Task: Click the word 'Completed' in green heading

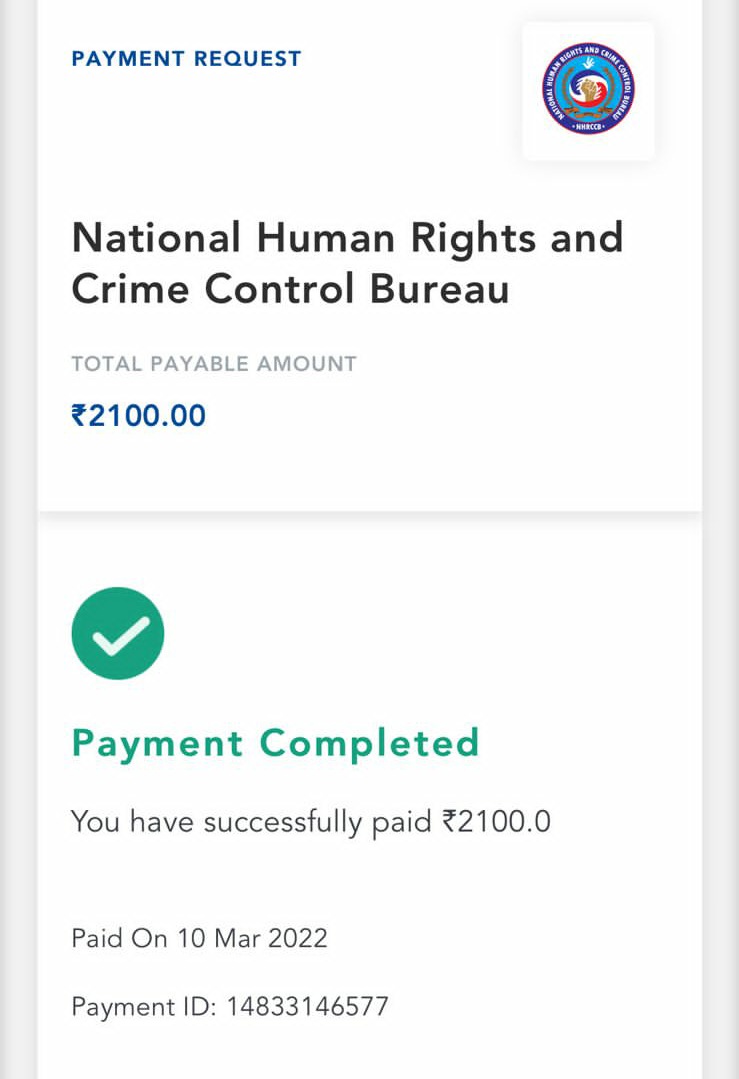Action: click(x=369, y=743)
